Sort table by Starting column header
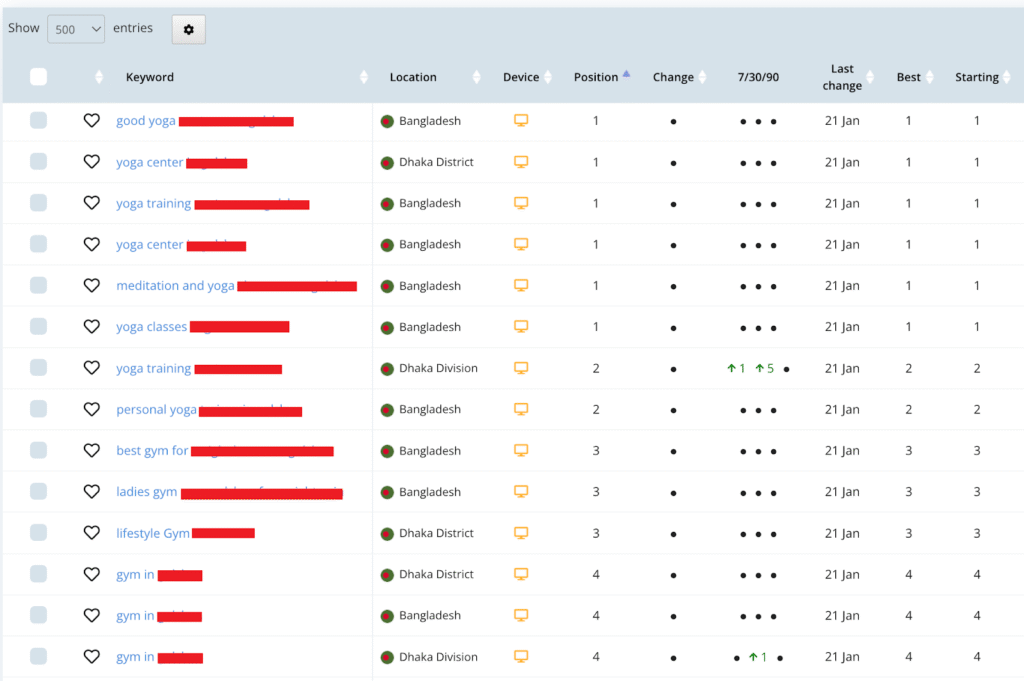 (978, 77)
